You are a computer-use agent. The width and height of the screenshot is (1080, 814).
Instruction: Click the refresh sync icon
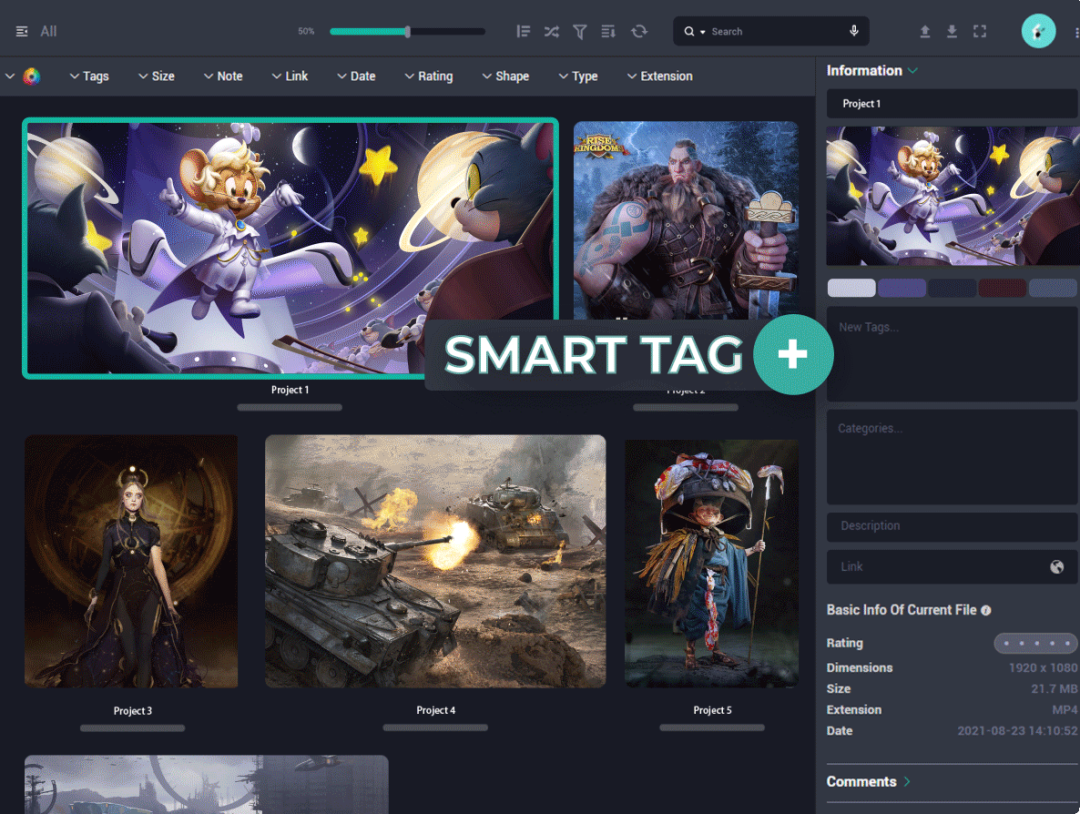pos(639,31)
